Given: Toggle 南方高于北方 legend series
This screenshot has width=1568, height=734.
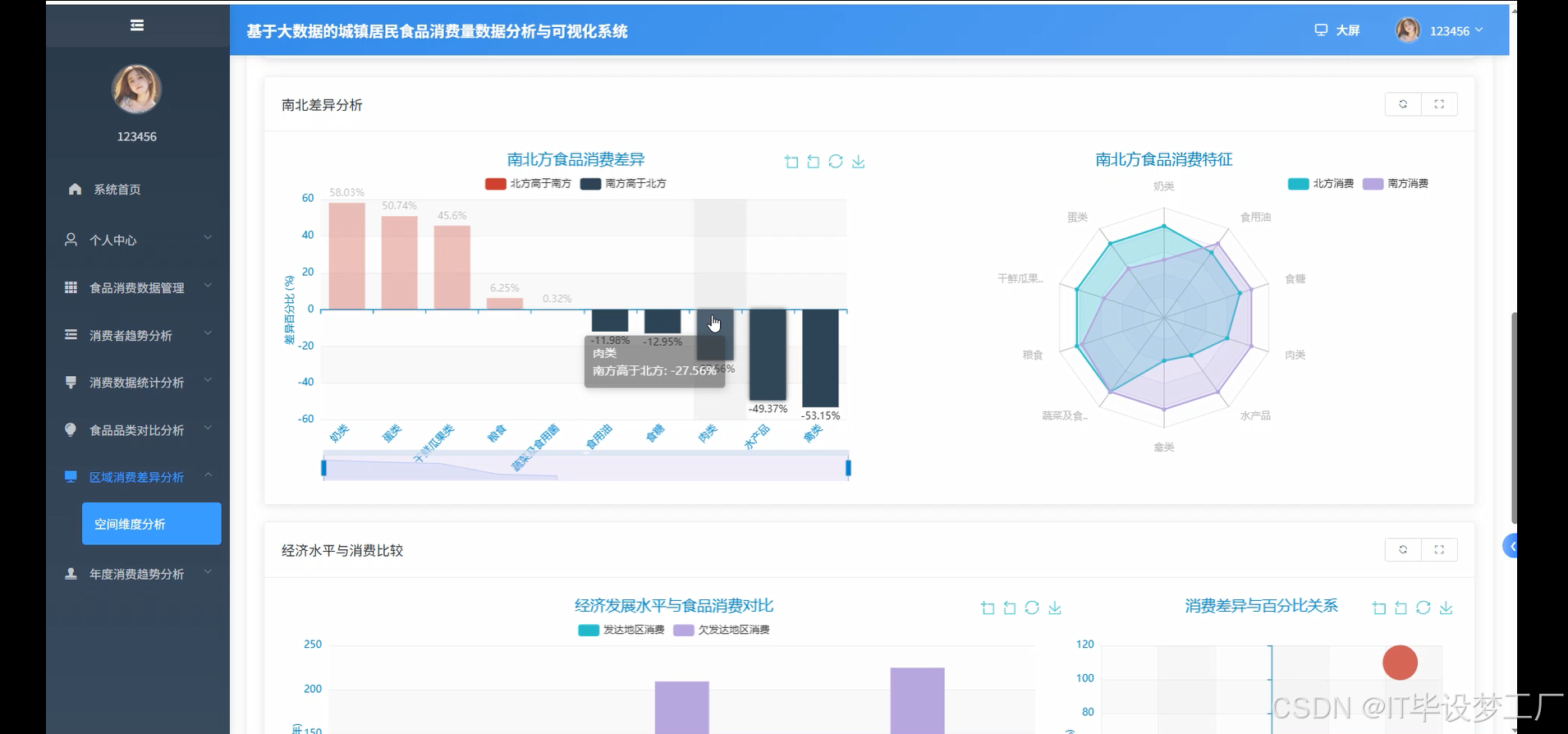Looking at the screenshot, I should point(623,184).
